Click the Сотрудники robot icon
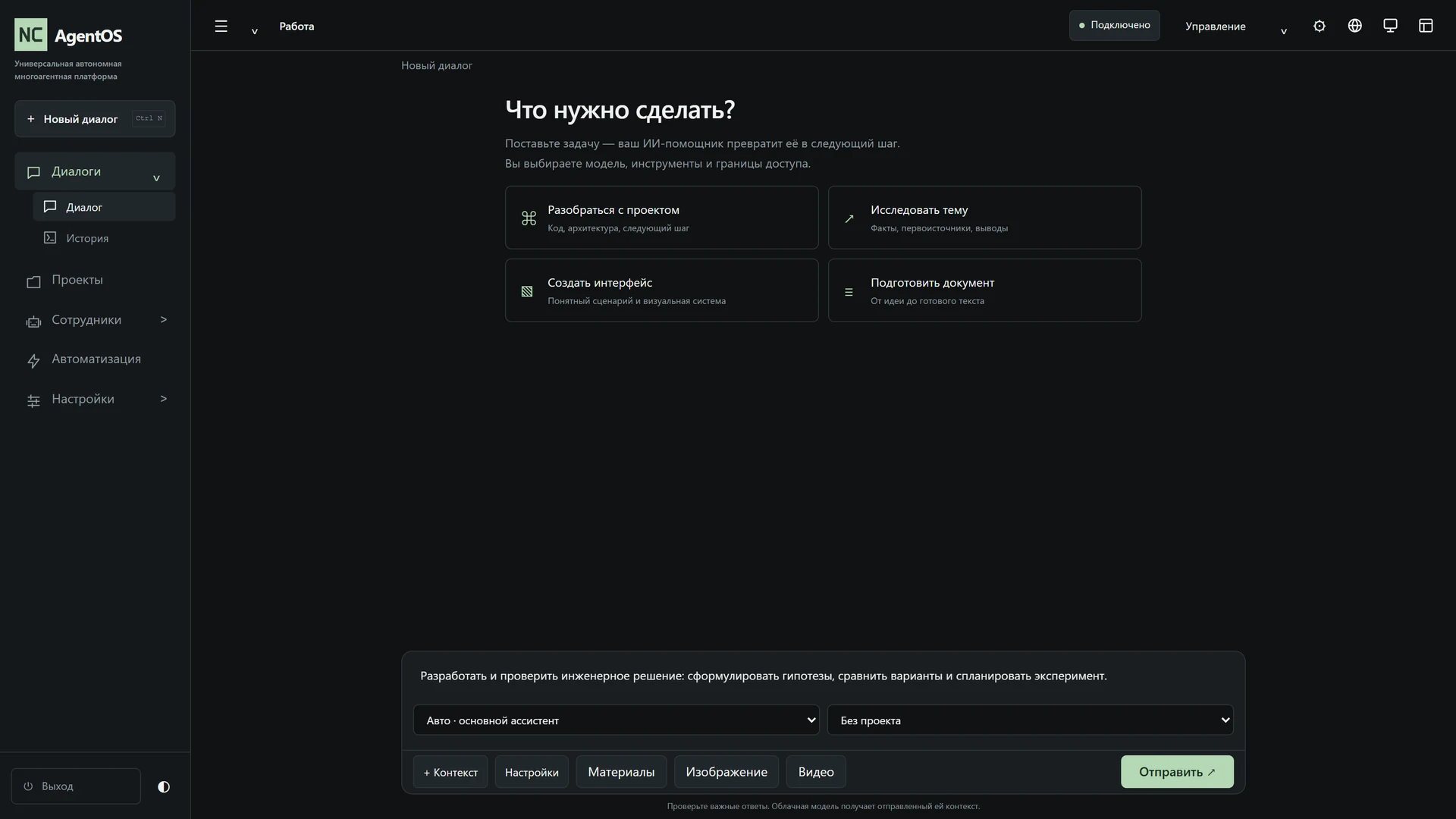Viewport: 1456px width, 819px height. (33, 322)
